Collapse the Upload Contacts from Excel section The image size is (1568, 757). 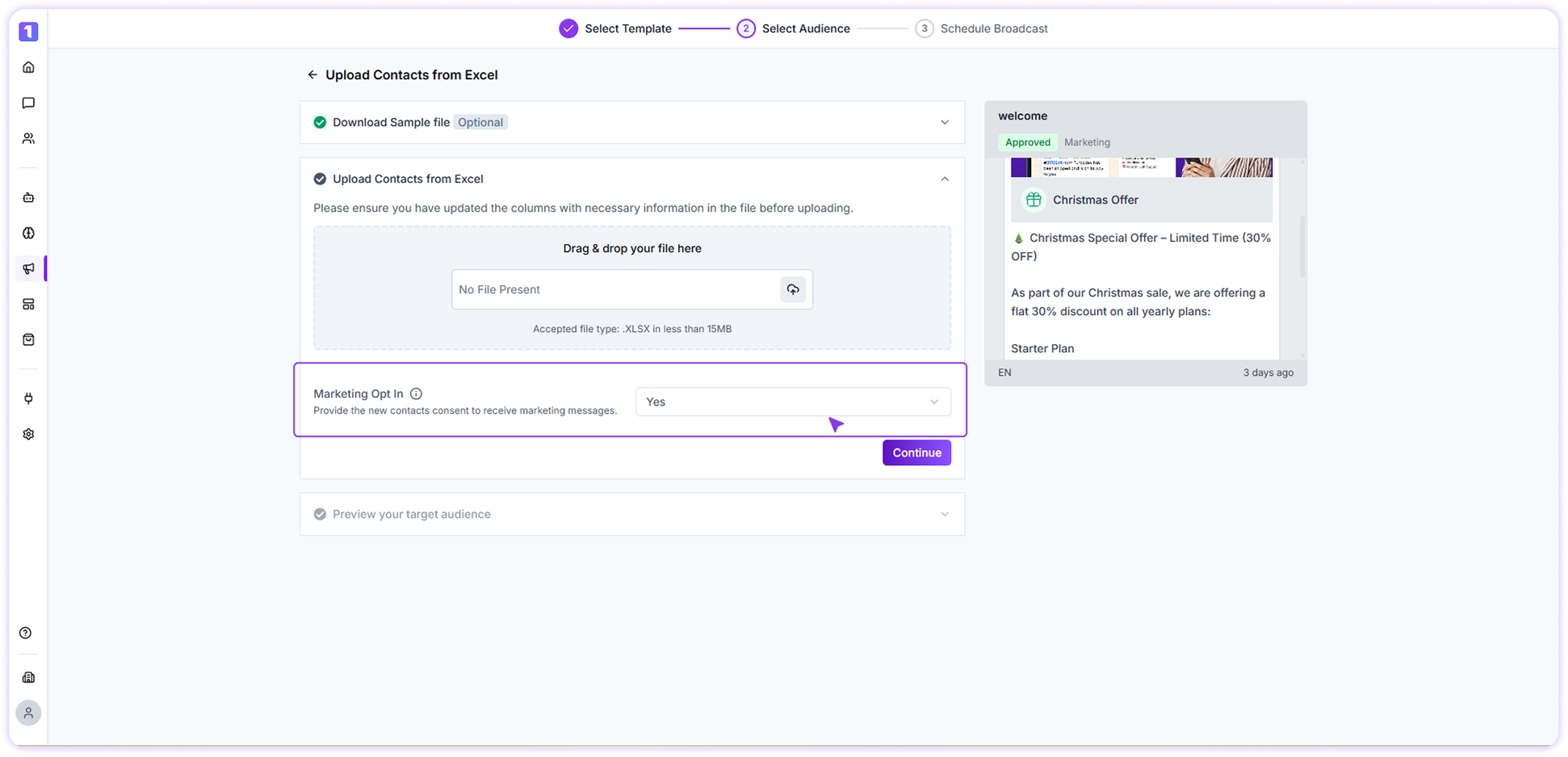click(945, 179)
